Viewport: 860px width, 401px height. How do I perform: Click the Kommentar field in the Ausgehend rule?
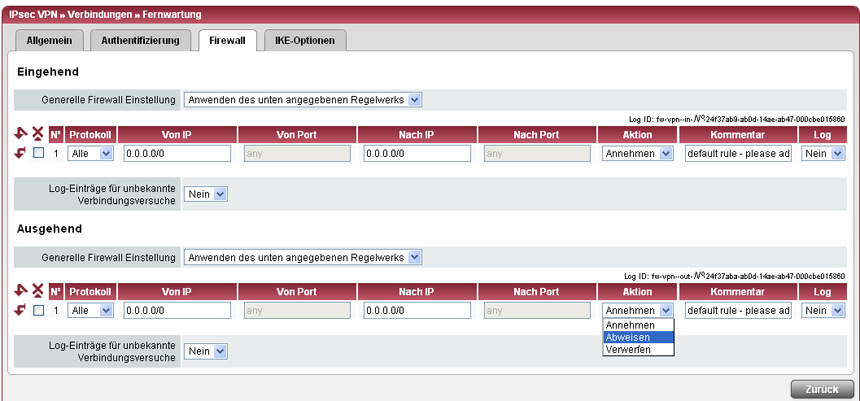tap(738, 310)
